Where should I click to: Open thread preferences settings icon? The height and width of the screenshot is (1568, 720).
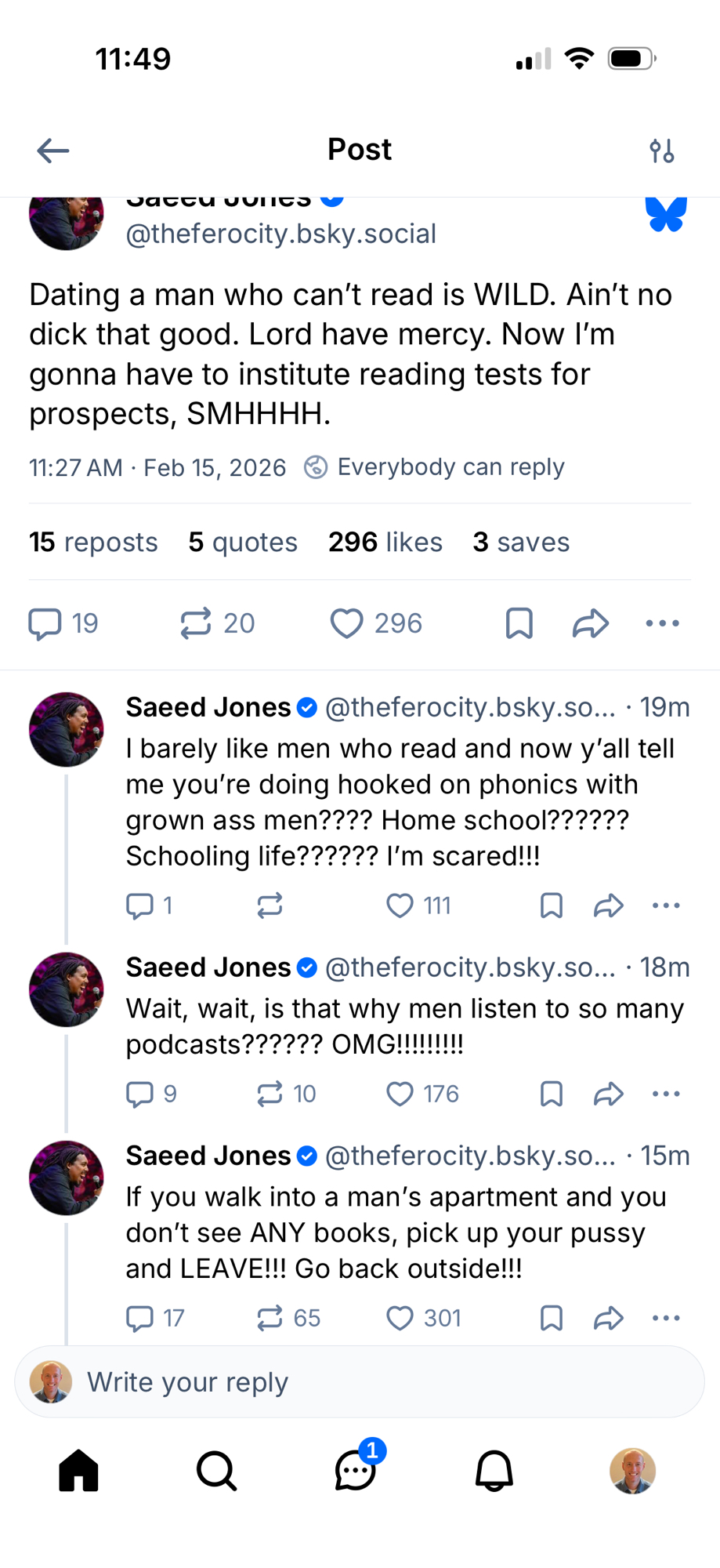662,150
